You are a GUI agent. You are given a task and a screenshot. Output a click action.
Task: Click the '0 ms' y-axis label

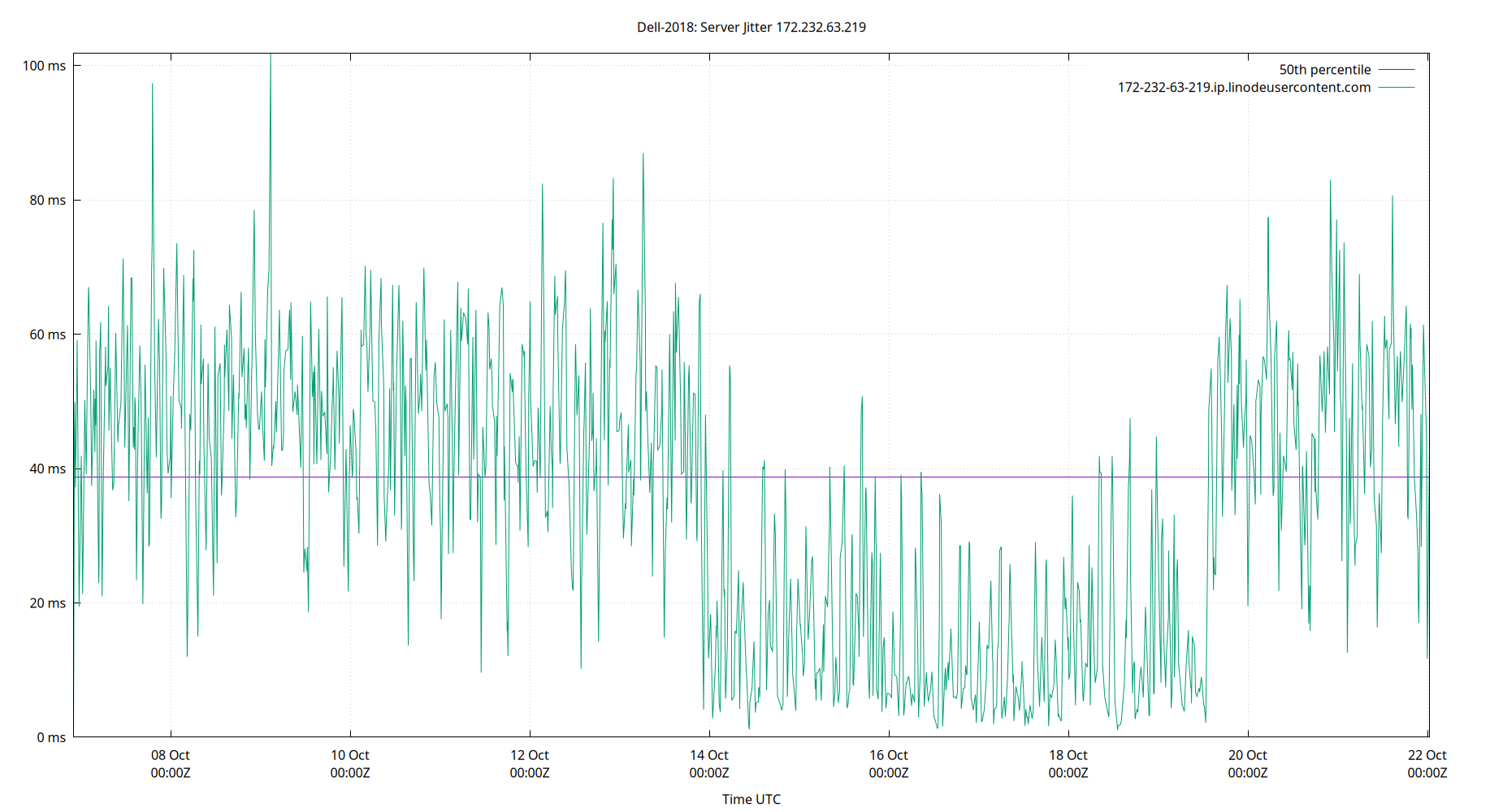(51, 737)
